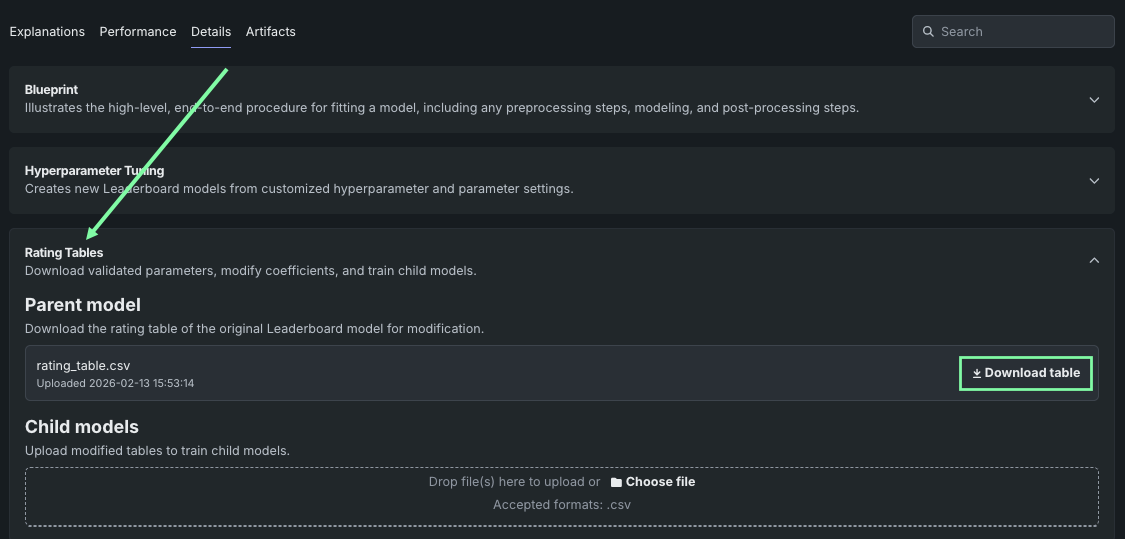Click the Uploaded 2026-02-13 timestamp text
The width and height of the screenshot is (1125, 539).
click(115, 384)
